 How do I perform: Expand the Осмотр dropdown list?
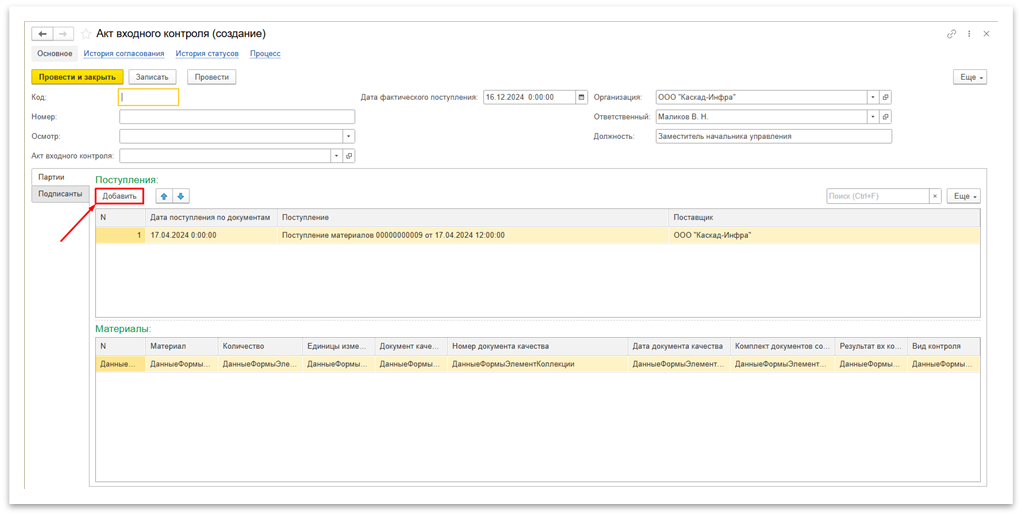click(x=348, y=136)
